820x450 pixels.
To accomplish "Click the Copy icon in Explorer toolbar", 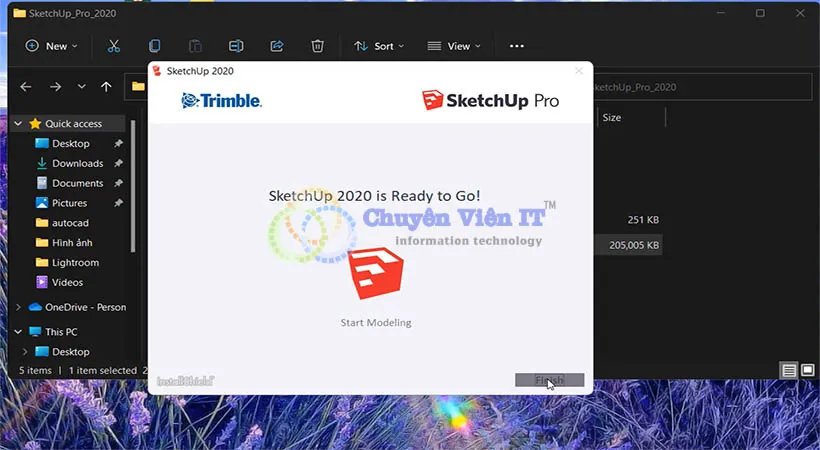I will click(x=154, y=46).
